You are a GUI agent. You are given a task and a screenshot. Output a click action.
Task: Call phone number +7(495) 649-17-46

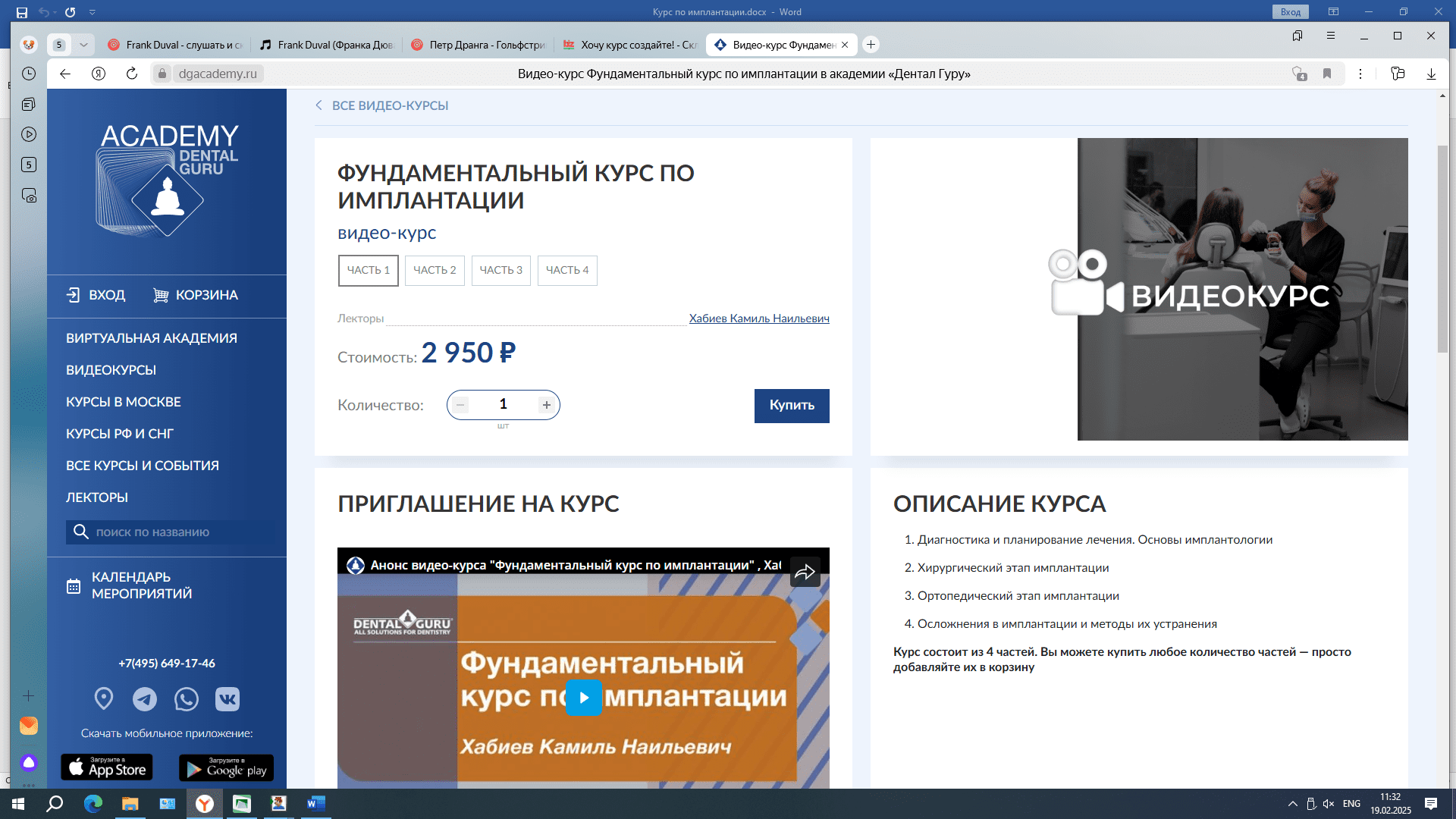pyautogui.click(x=167, y=664)
